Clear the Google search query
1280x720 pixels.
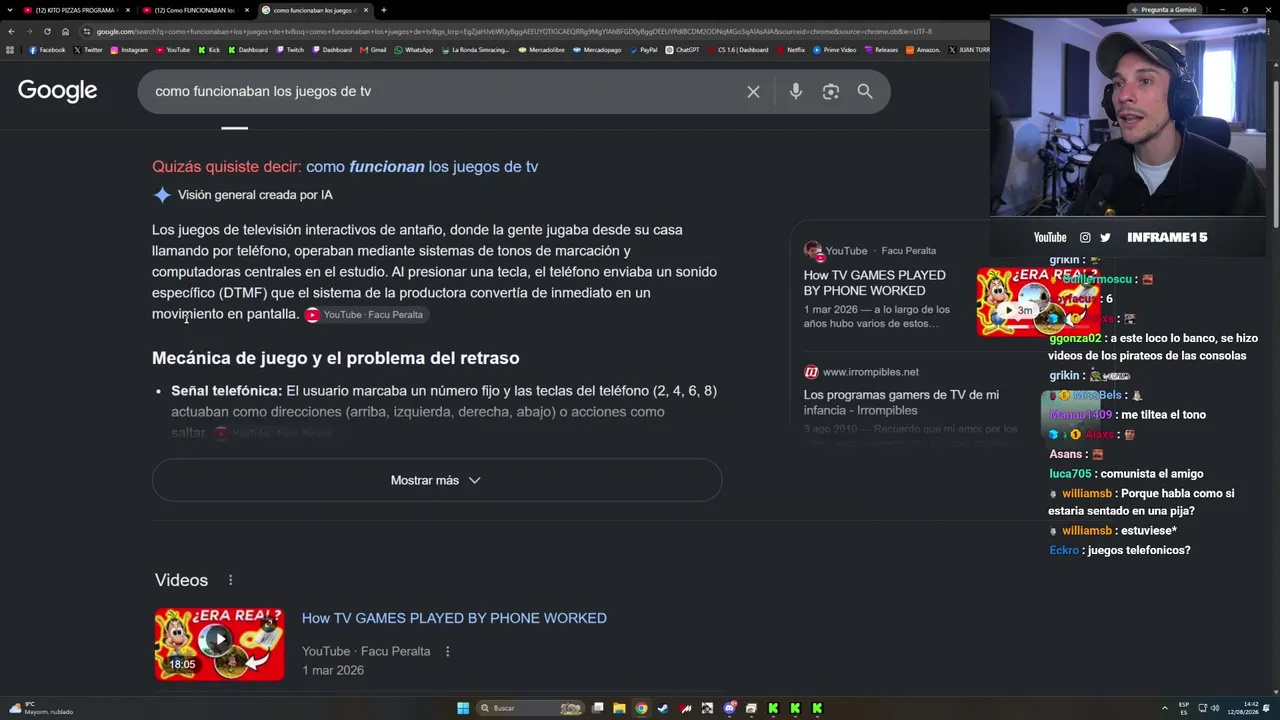pyautogui.click(x=753, y=92)
